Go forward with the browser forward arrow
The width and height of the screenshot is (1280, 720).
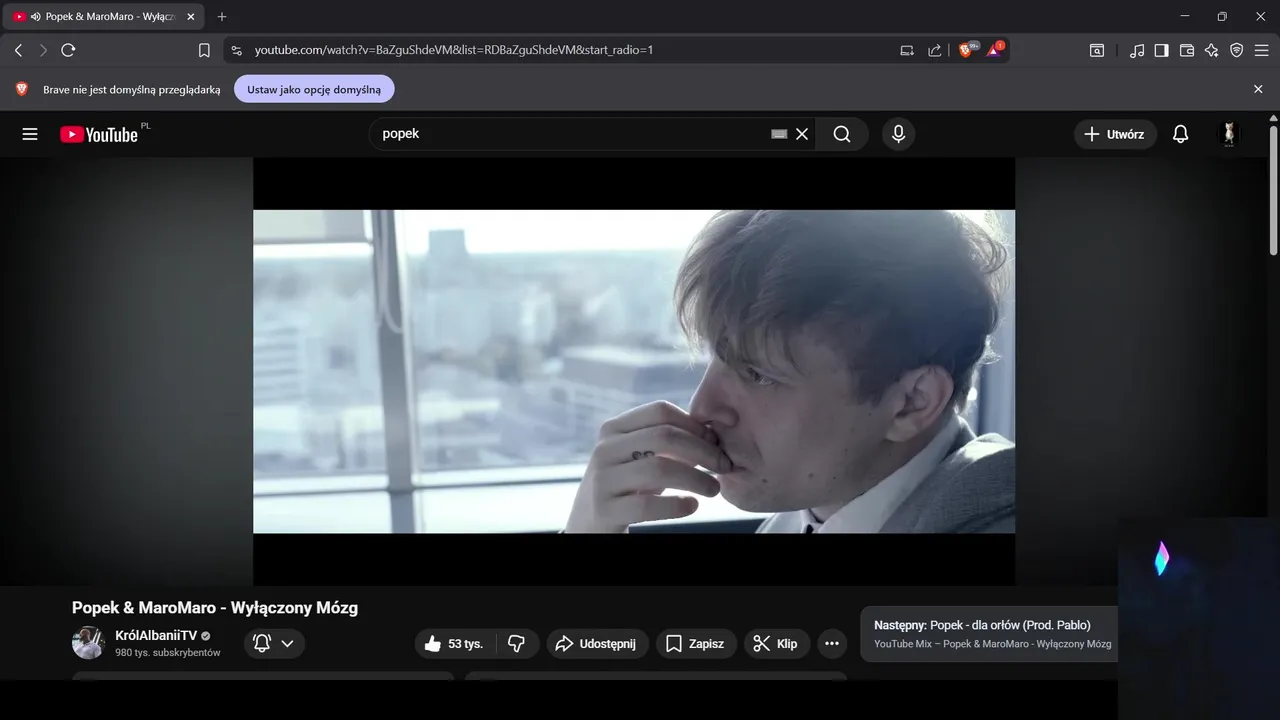pos(43,50)
